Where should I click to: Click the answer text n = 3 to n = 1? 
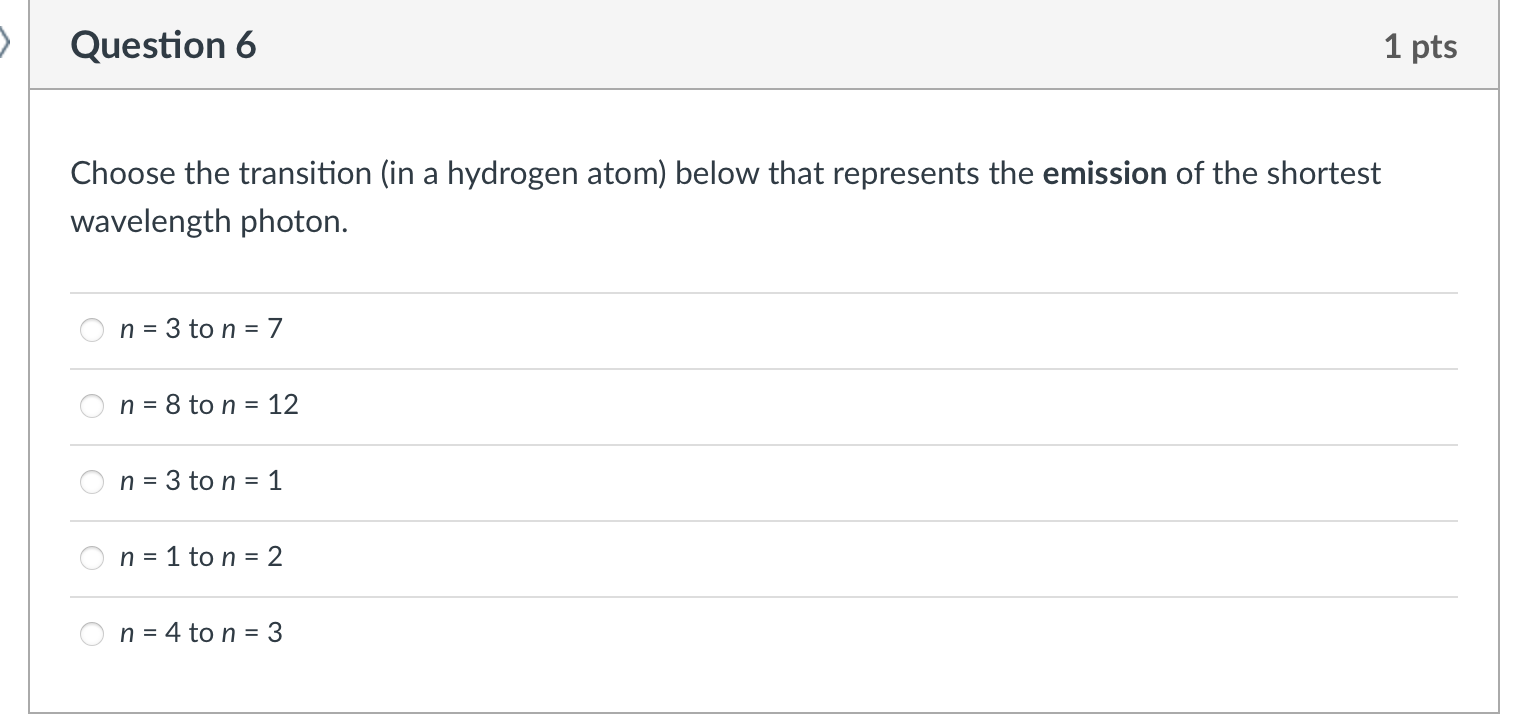pos(200,481)
